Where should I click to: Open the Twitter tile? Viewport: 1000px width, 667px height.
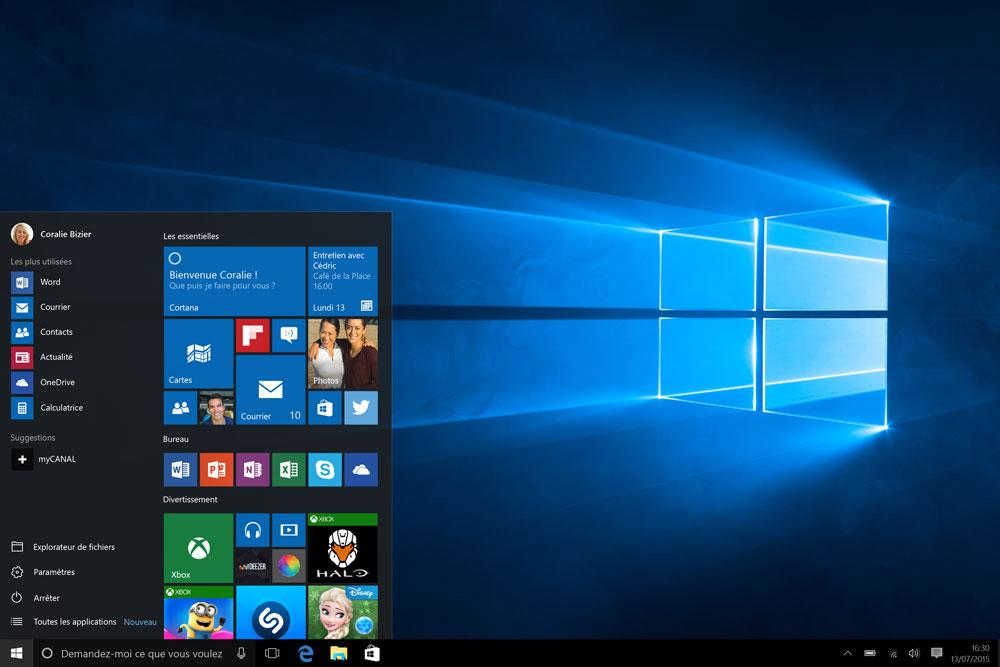coord(361,408)
